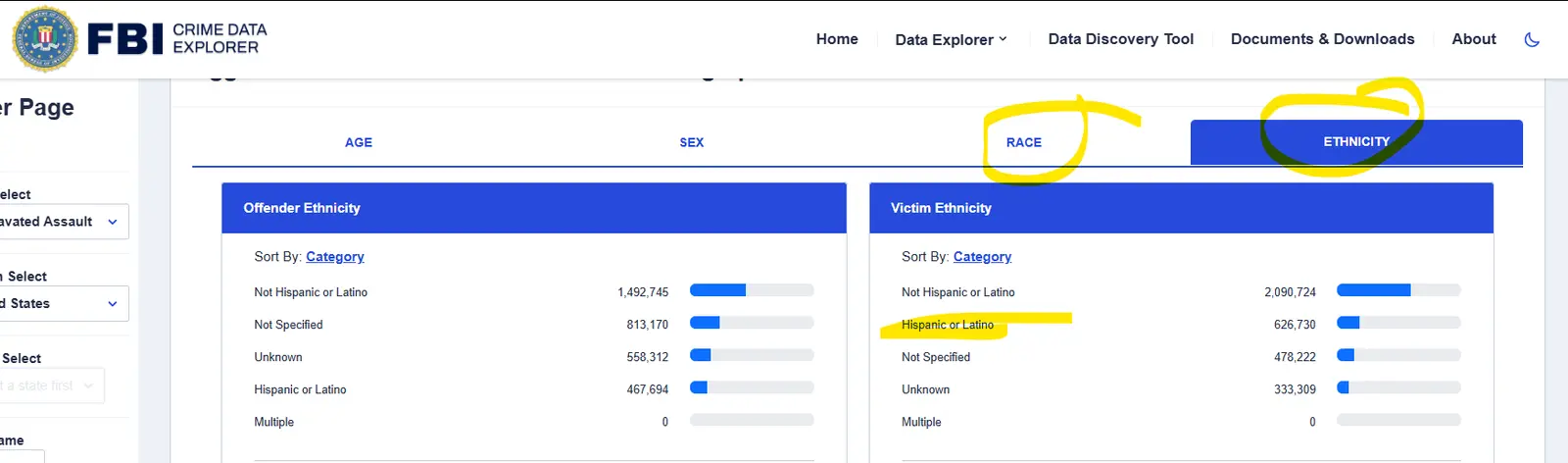Open the disabled state select dropdown
The image size is (1568, 463).
49,386
